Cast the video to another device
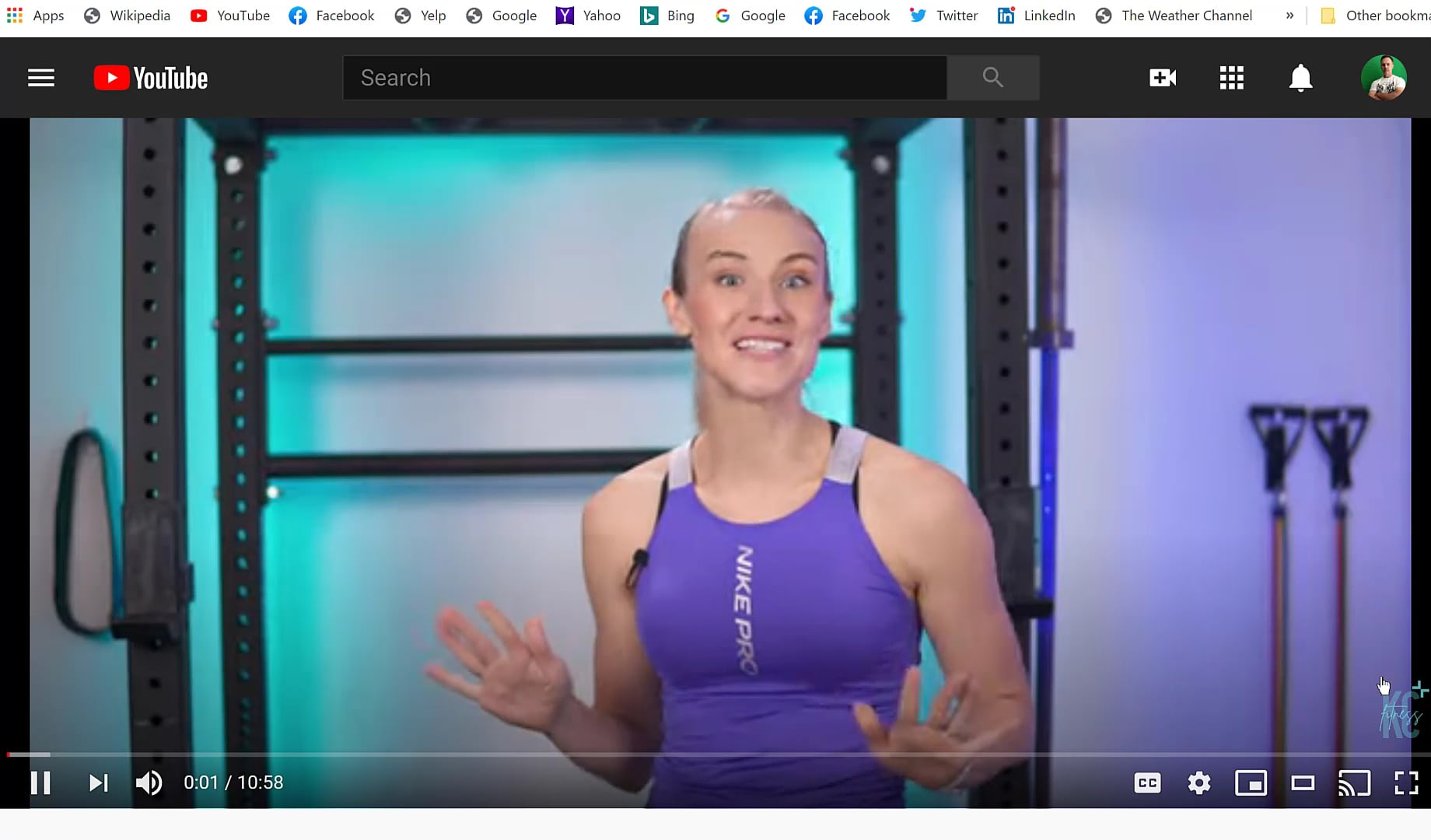This screenshot has width=1431, height=840. point(1355,783)
